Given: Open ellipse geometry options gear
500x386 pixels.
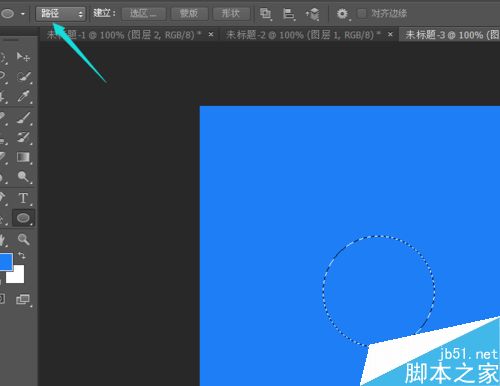Looking at the screenshot, I should click(343, 14).
